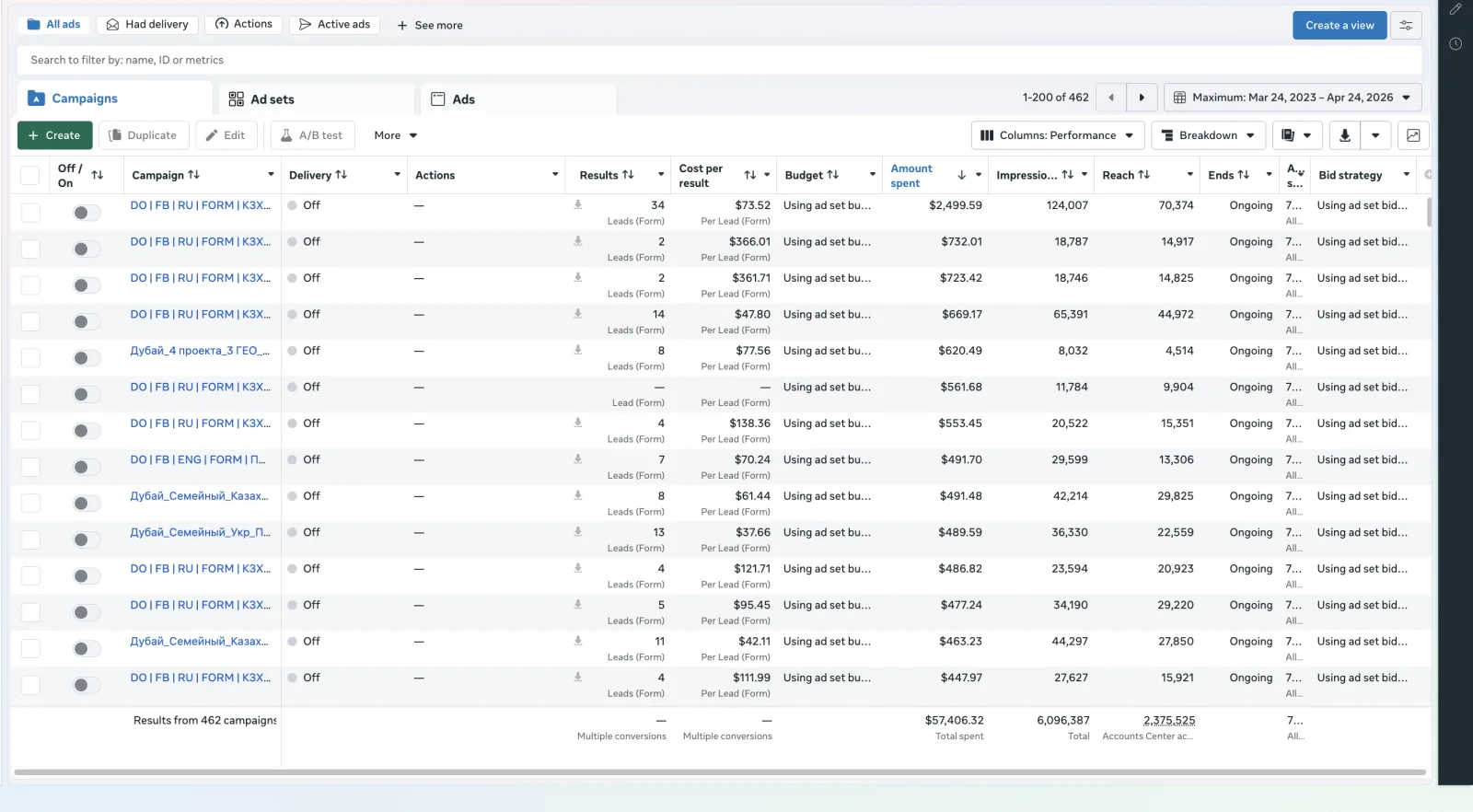Click results download icon in the $669.17 row
Image resolution: width=1473 pixels, height=812 pixels.
(578, 314)
